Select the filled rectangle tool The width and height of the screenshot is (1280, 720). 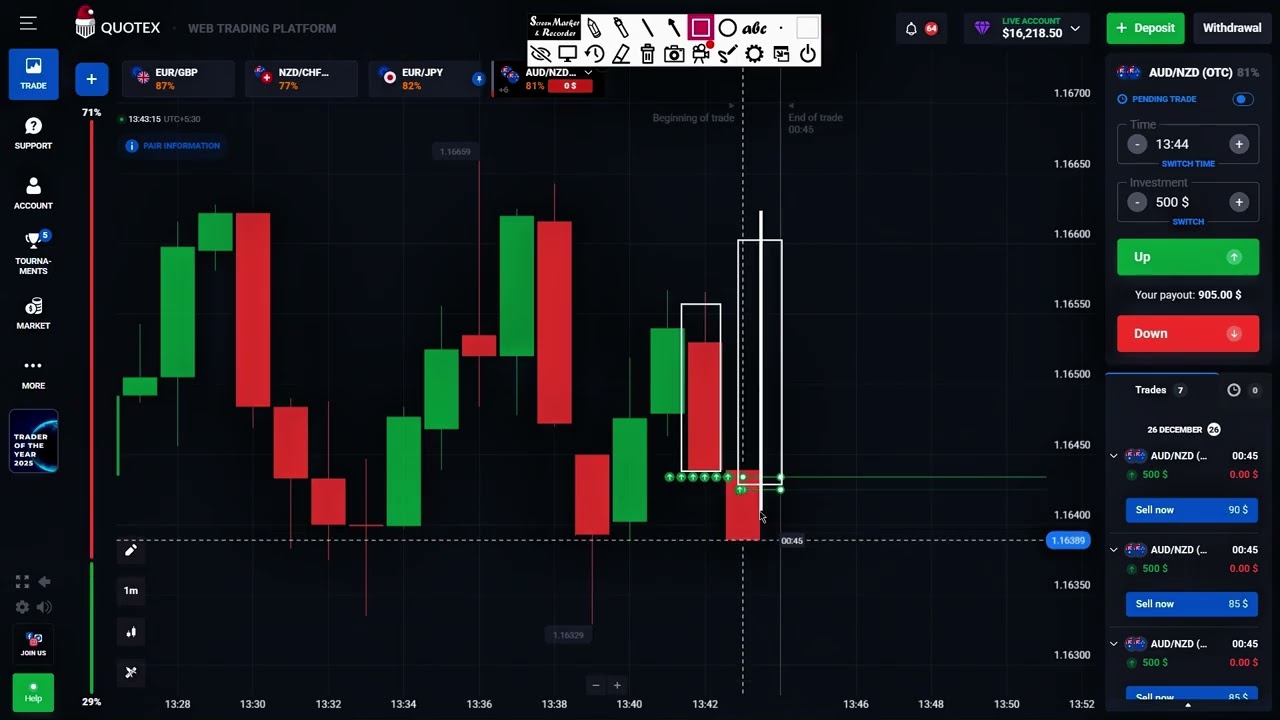tap(700, 28)
